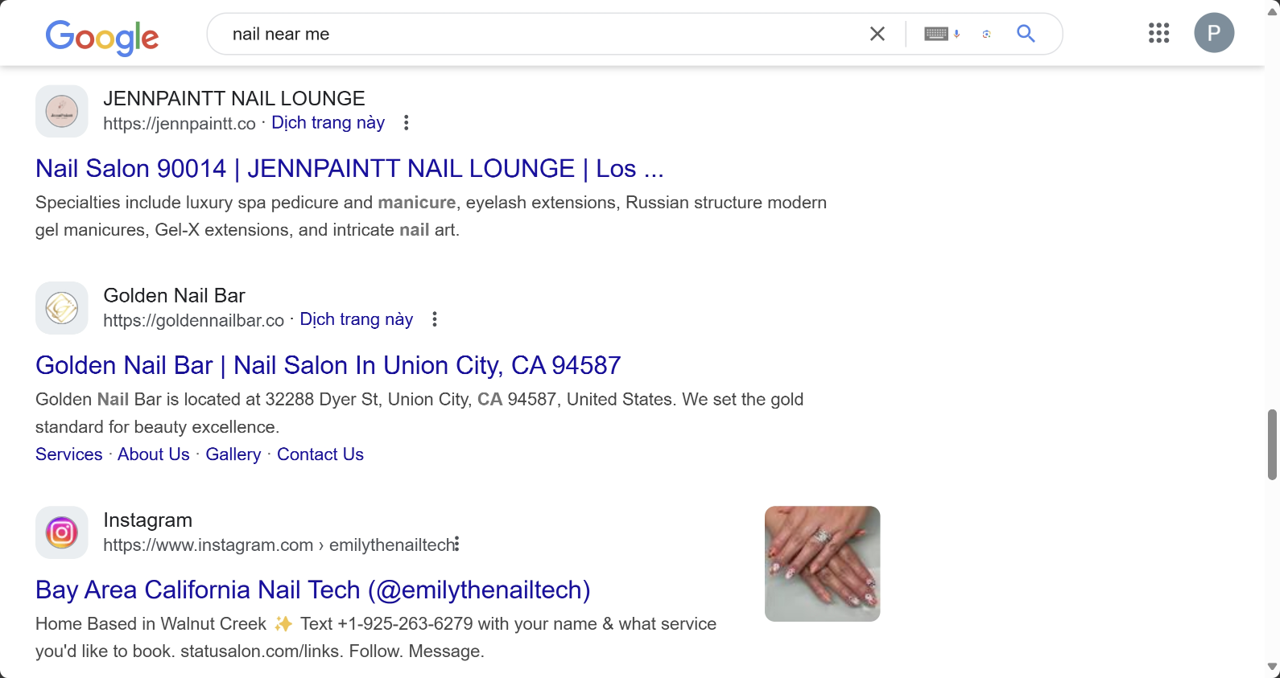The image size is (1280, 678).
Task: Open the Google homepage logo
Action: point(102,36)
